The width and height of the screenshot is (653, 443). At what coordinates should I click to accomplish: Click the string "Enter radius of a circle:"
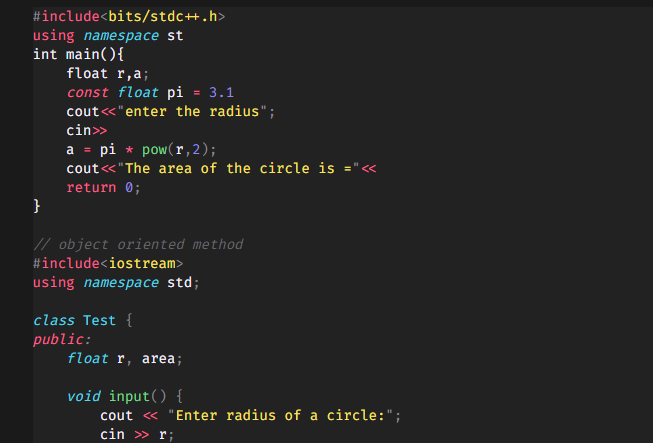point(280,416)
